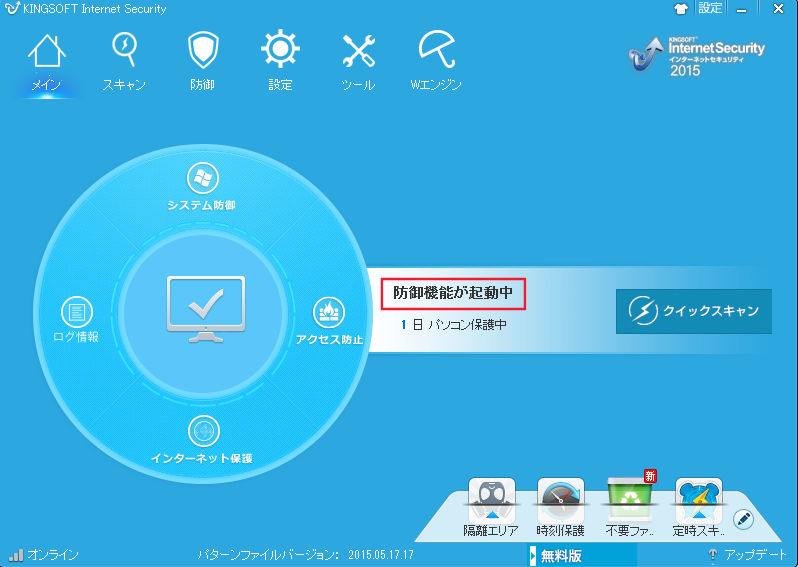This screenshot has height=567, width=798.
Task: Open the 隔離エリア quarantine tool
Action: (x=491, y=507)
